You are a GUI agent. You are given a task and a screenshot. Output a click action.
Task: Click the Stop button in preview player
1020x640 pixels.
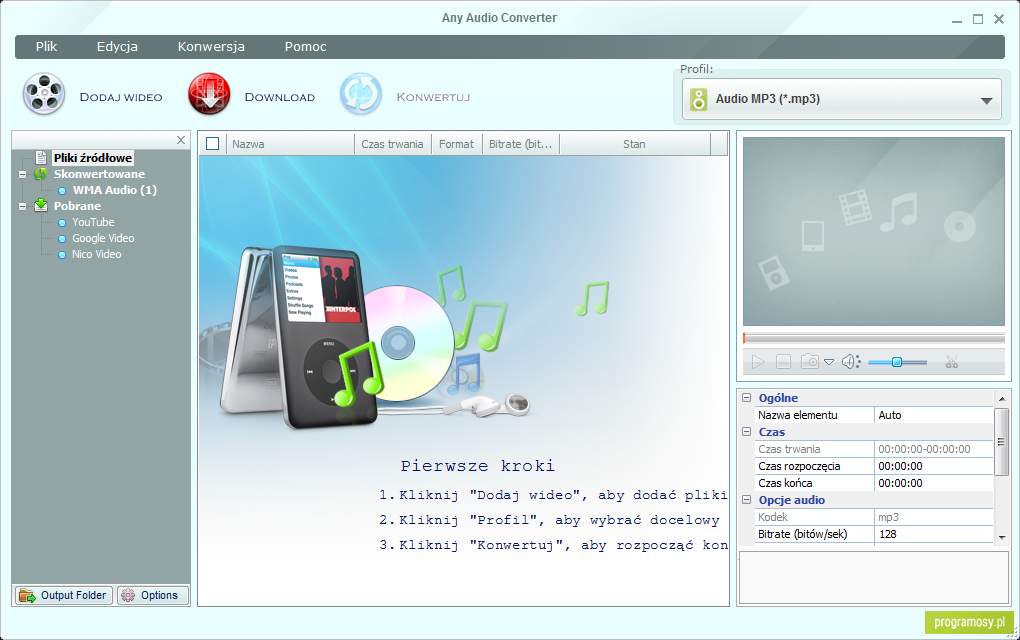click(783, 362)
